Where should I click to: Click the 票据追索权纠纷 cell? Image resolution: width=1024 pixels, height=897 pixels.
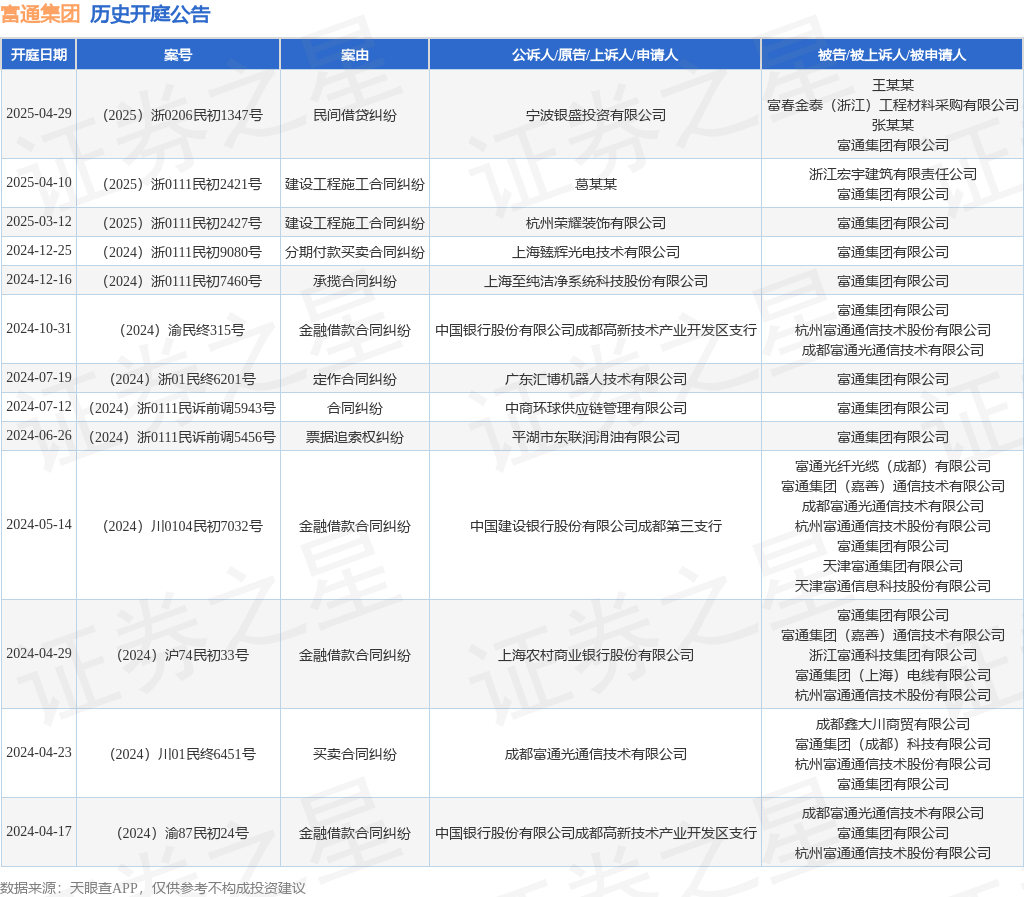tap(355, 437)
